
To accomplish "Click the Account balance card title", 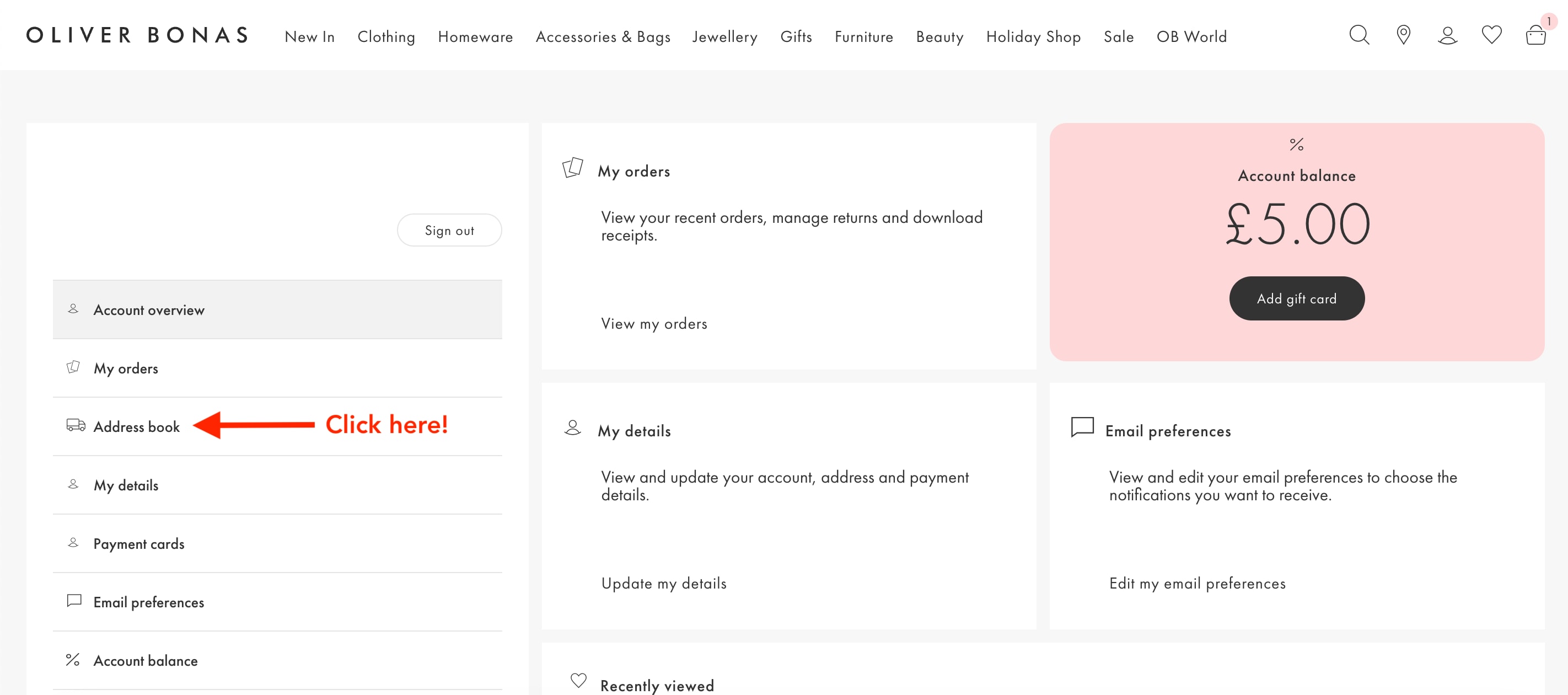I will pyautogui.click(x=1297, y=175).
